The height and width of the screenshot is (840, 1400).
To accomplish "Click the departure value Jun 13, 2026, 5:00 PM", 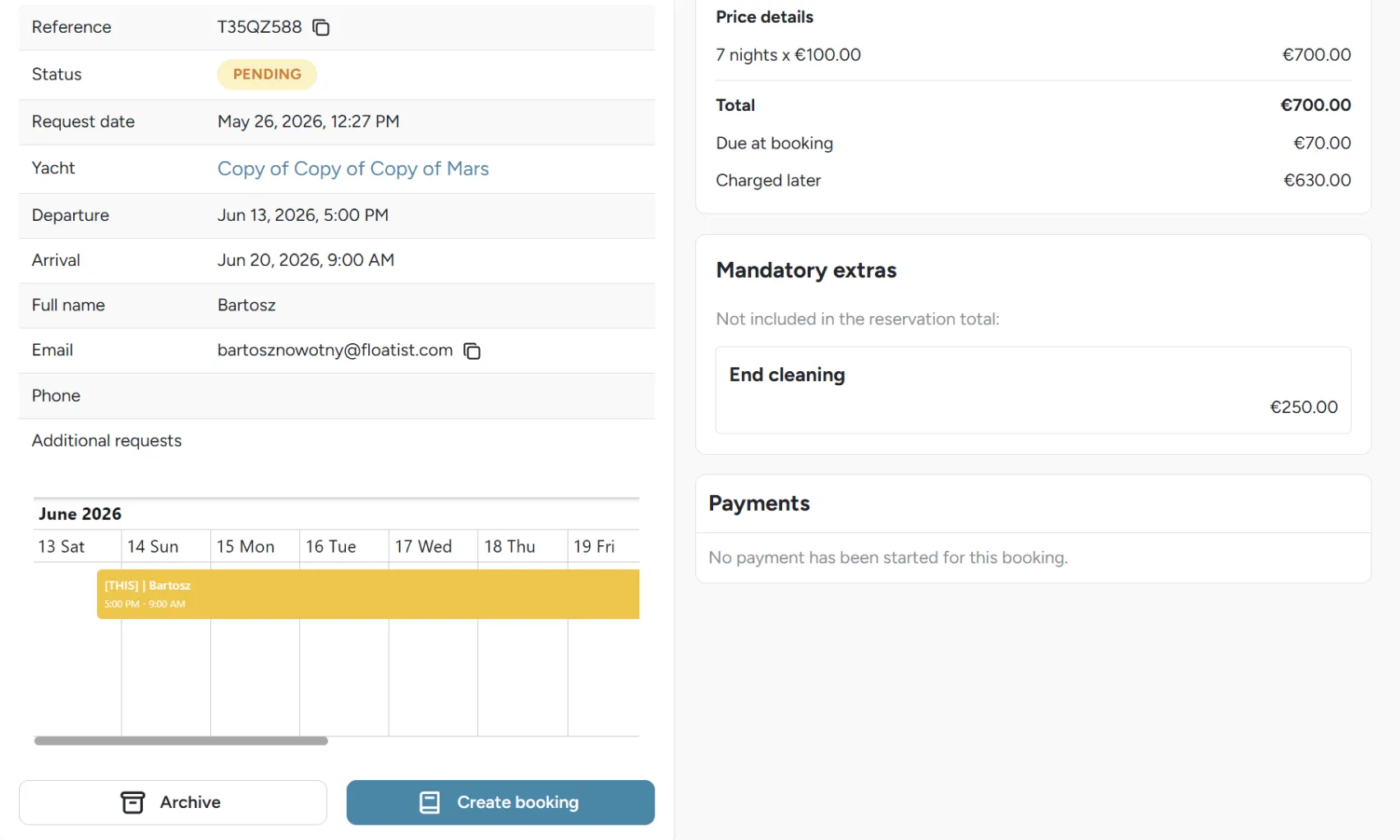I will (303, 215).
